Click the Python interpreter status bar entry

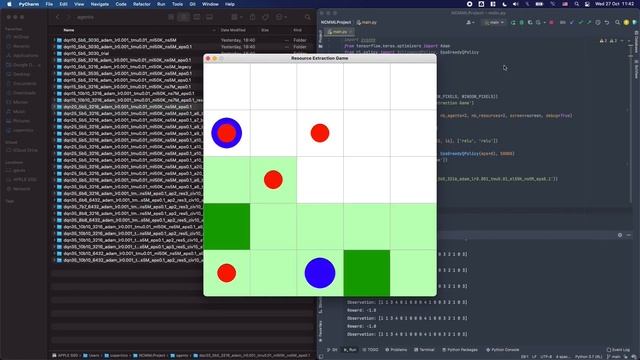point(588,357)
